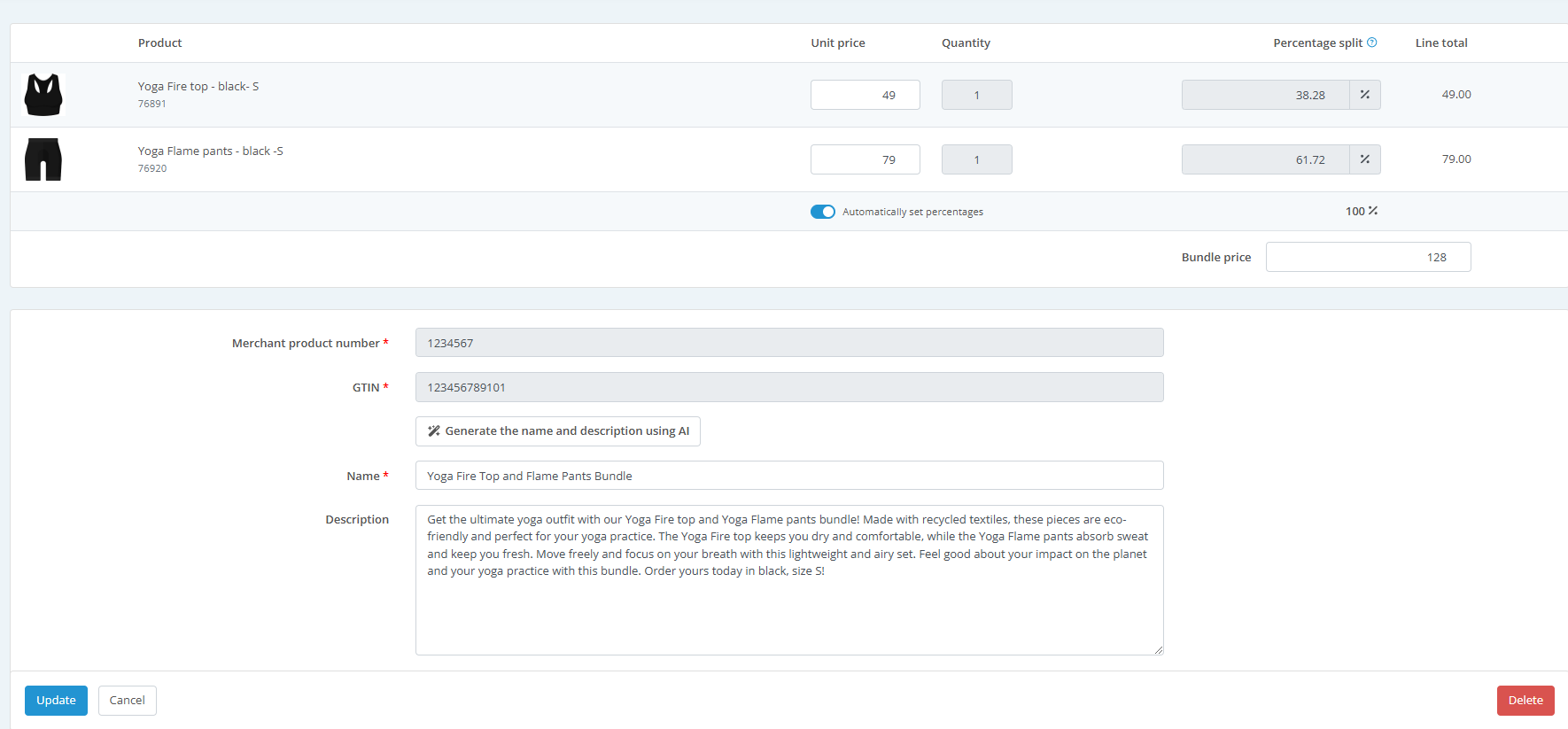The height and width of the screenshot is (729, 1568).
Task: Click quantity field for Yoga Fire top
Action: 976,95
